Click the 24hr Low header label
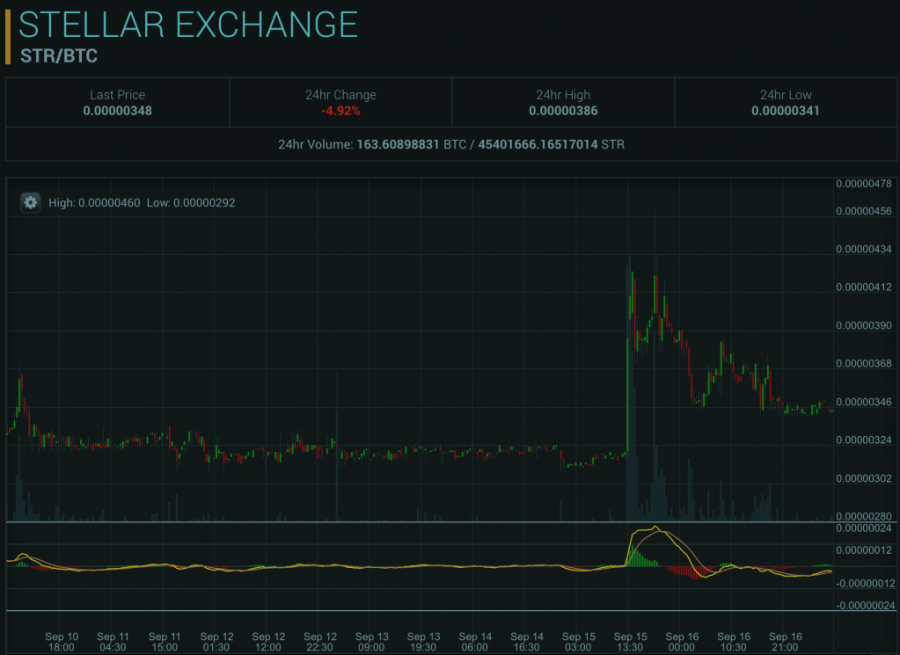The image size is (900, 655). [785, 95]
